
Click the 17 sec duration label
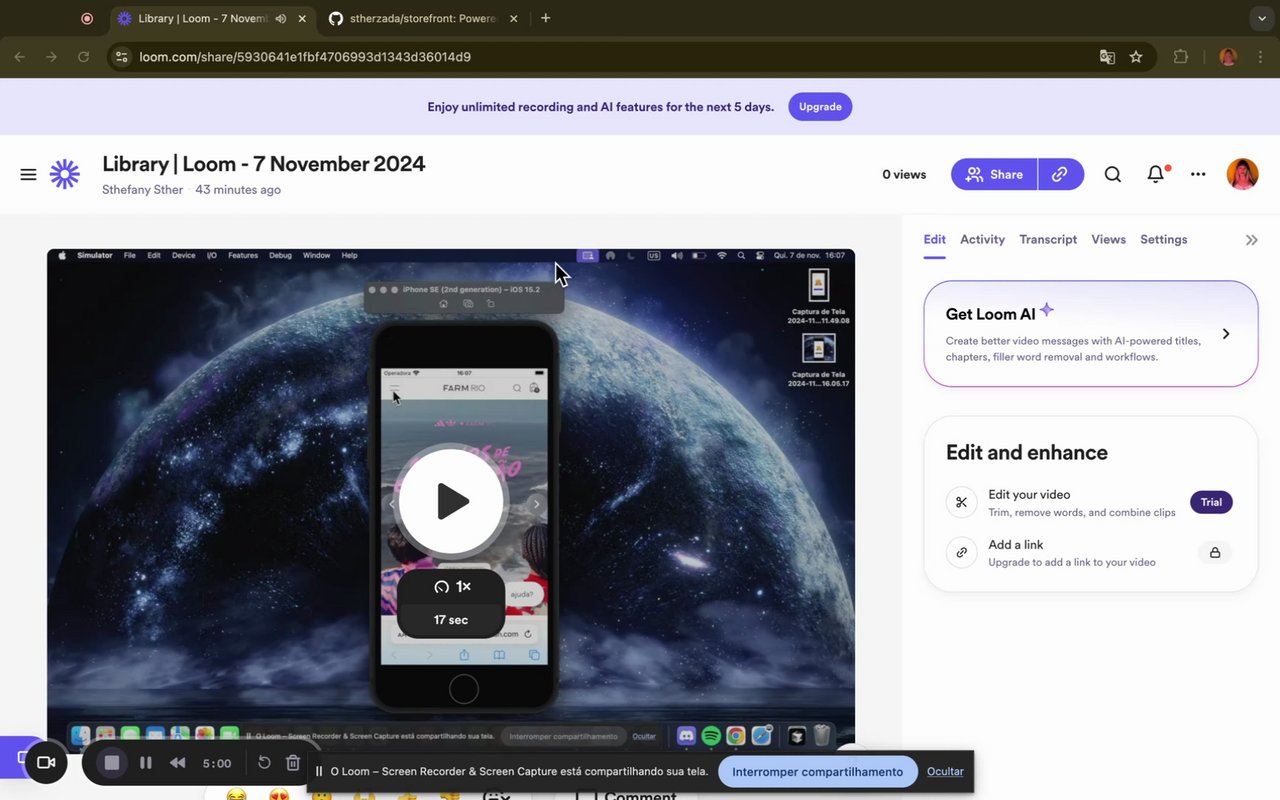point(451,620)
